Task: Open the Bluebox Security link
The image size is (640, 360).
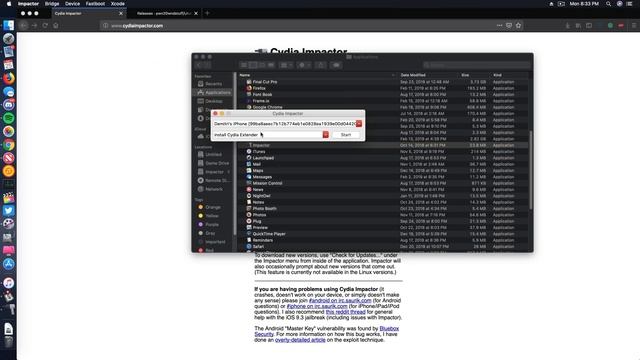Action: [327, 331]
